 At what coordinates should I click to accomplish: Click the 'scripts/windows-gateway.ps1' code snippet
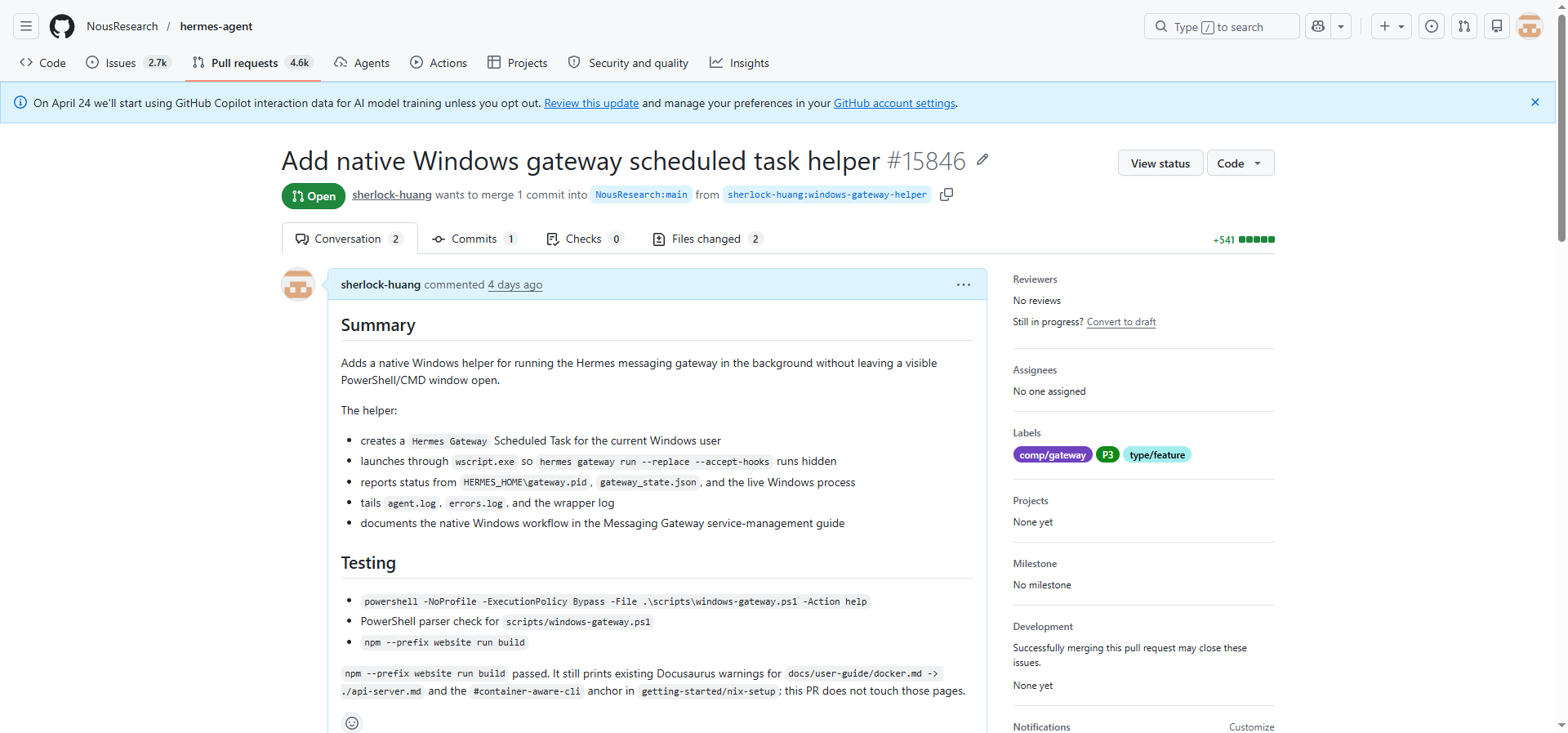click(578, 622)
